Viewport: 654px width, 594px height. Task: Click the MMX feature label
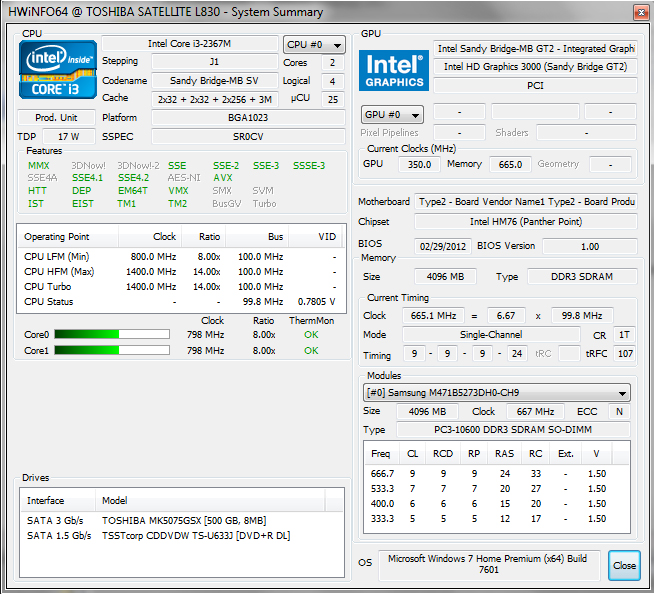pos(38,166)
